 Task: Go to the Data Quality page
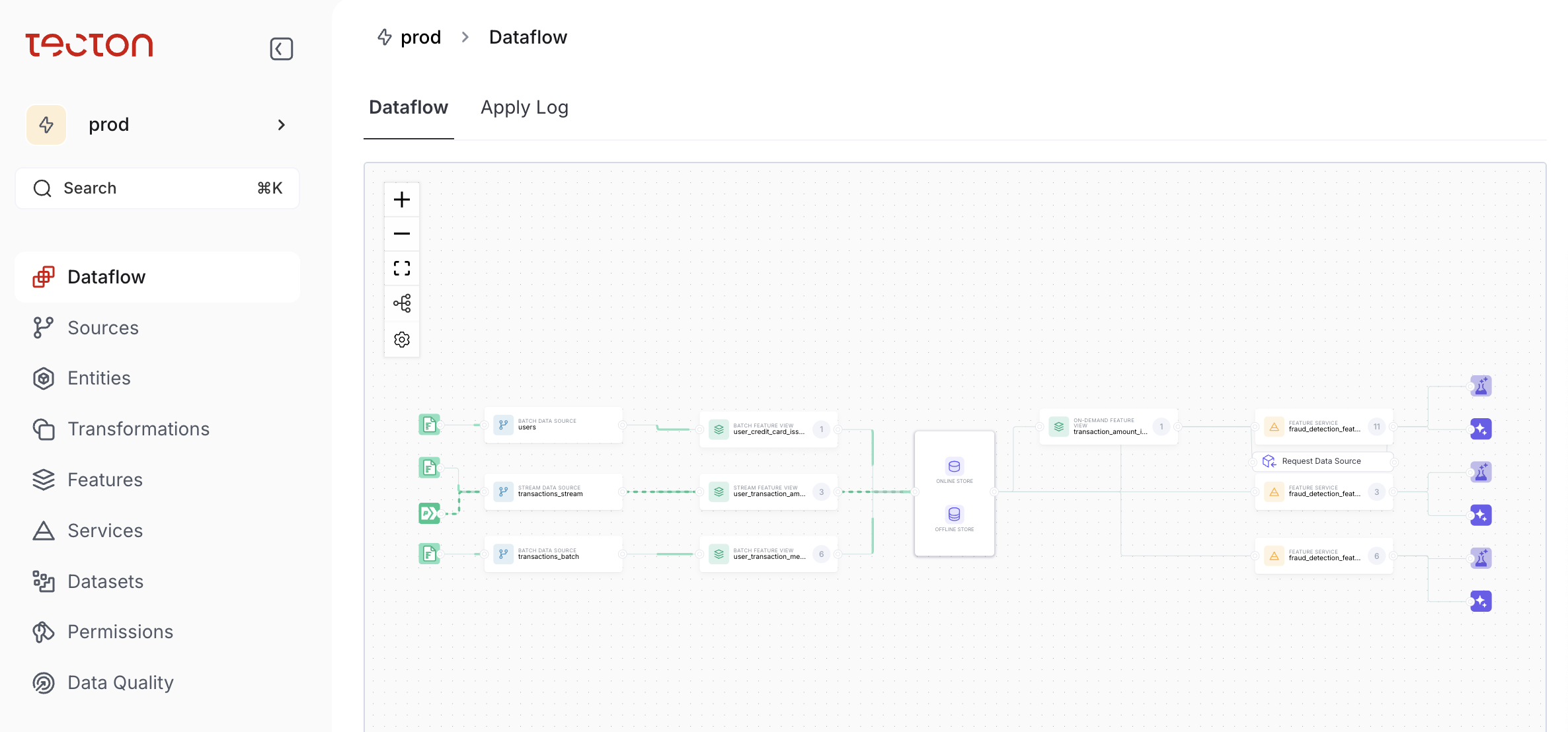point(120,682)
